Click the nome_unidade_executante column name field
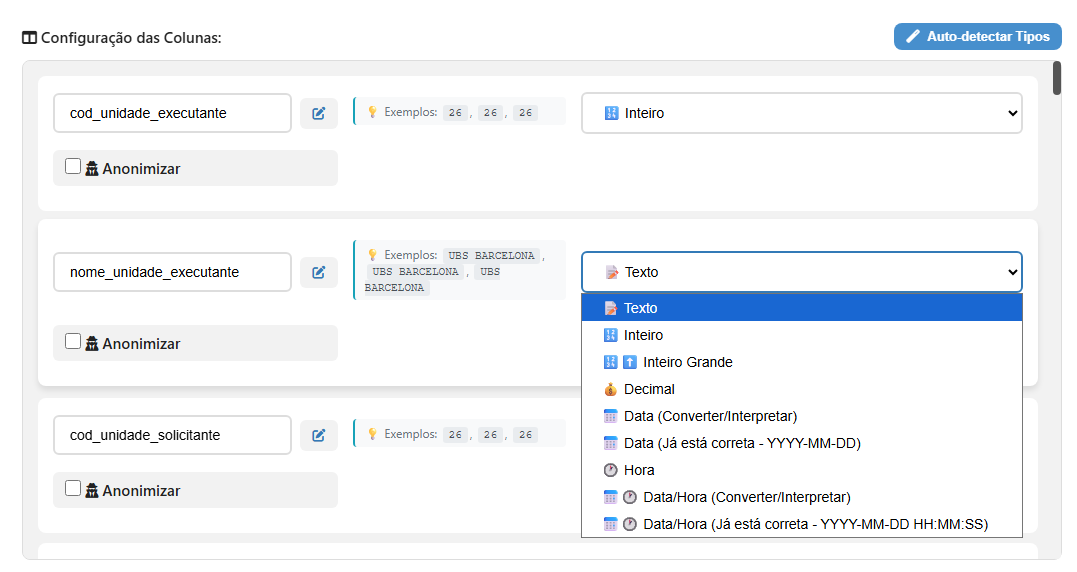 pyautogui.click(x=172, y=272)
